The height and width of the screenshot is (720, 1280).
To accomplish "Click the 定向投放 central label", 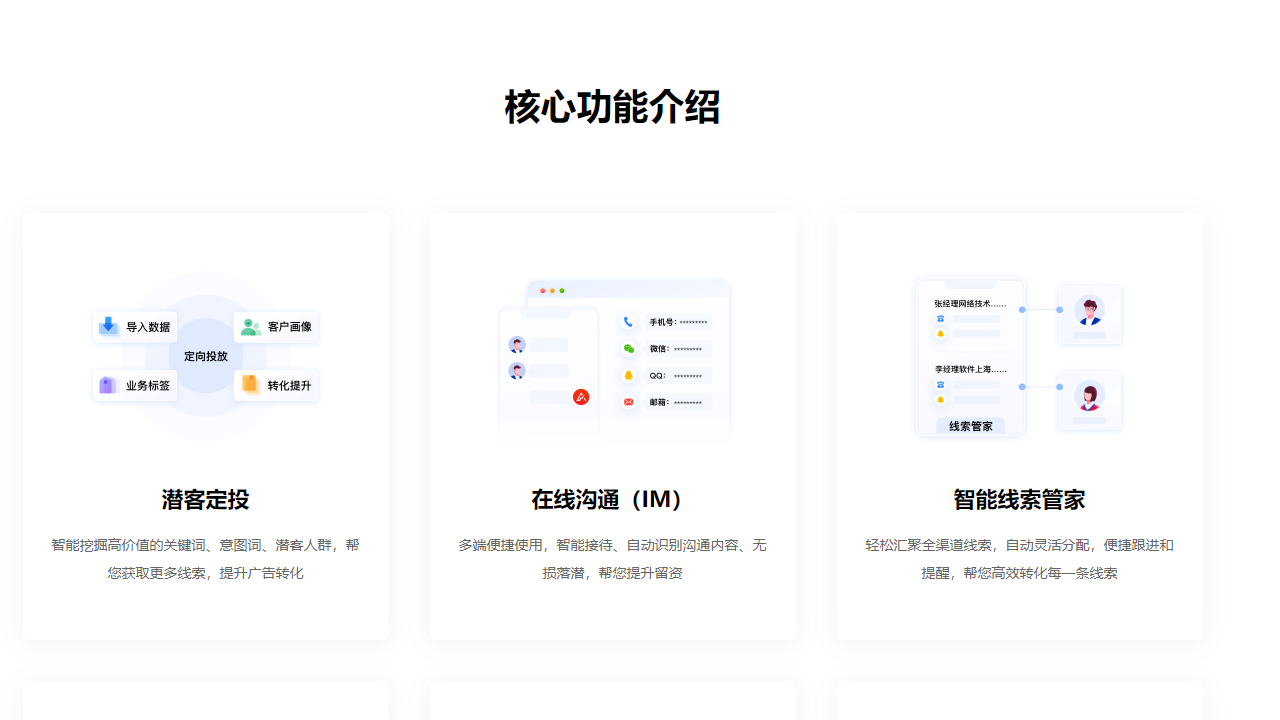I will [x=205, y=356].
